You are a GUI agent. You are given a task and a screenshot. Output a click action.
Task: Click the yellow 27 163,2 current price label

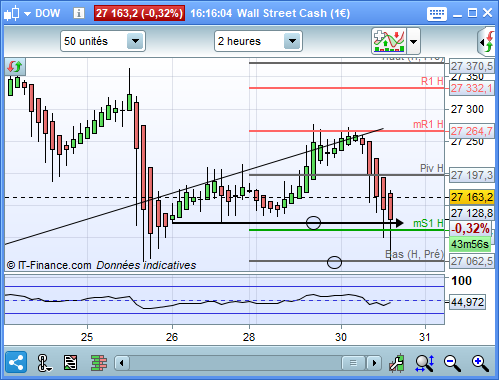(x=471, y=197)
